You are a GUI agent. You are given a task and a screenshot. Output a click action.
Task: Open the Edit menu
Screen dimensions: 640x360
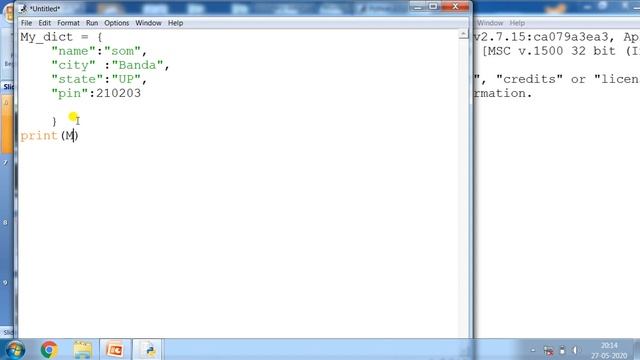click(x=44, y=23)
